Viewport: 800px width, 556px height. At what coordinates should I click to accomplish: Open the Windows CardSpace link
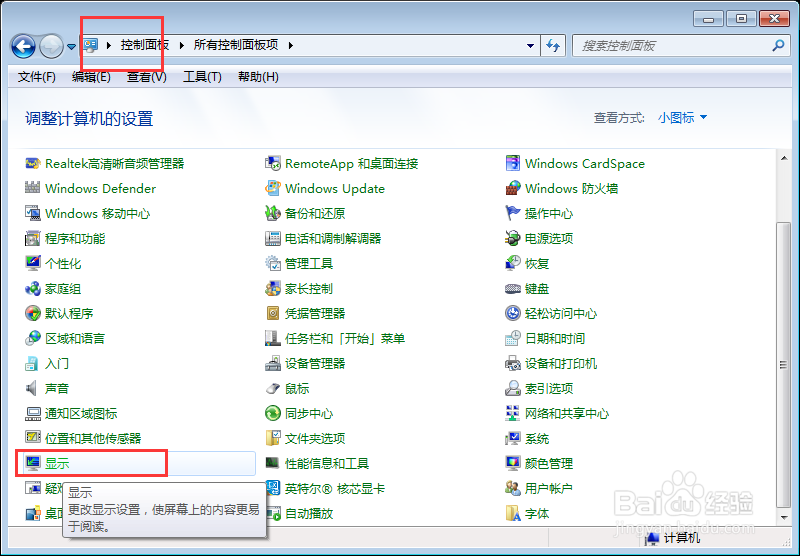585,164
